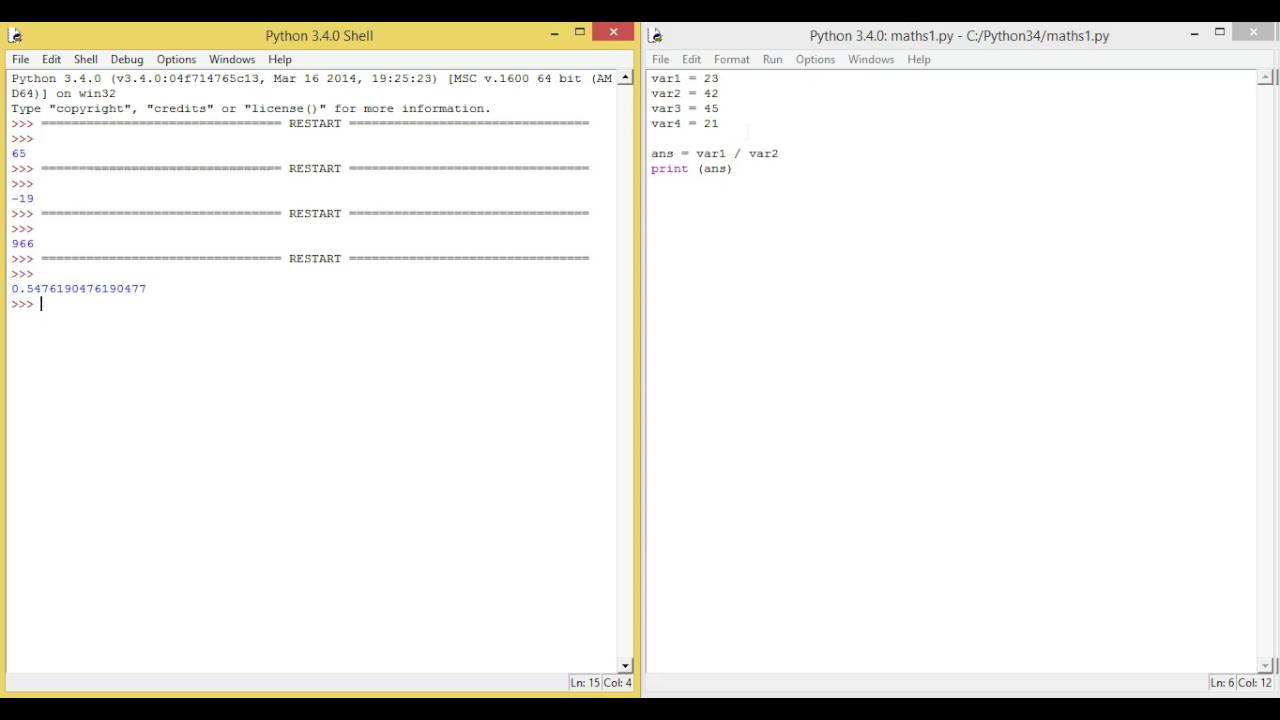
Task: Click the shell output value 966
Action: point(22,244)
